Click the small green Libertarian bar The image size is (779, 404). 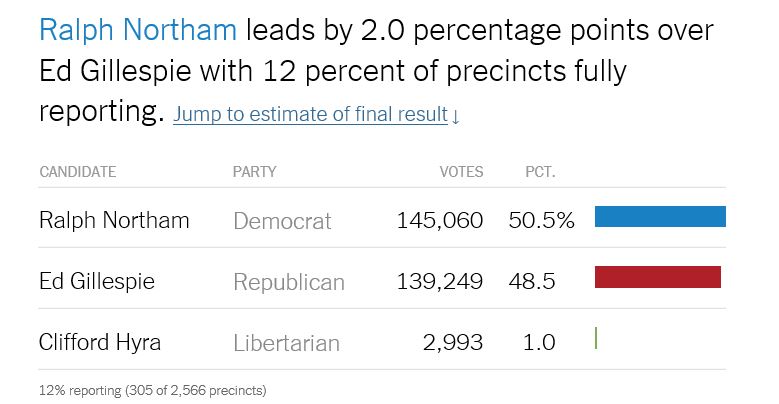596,338
